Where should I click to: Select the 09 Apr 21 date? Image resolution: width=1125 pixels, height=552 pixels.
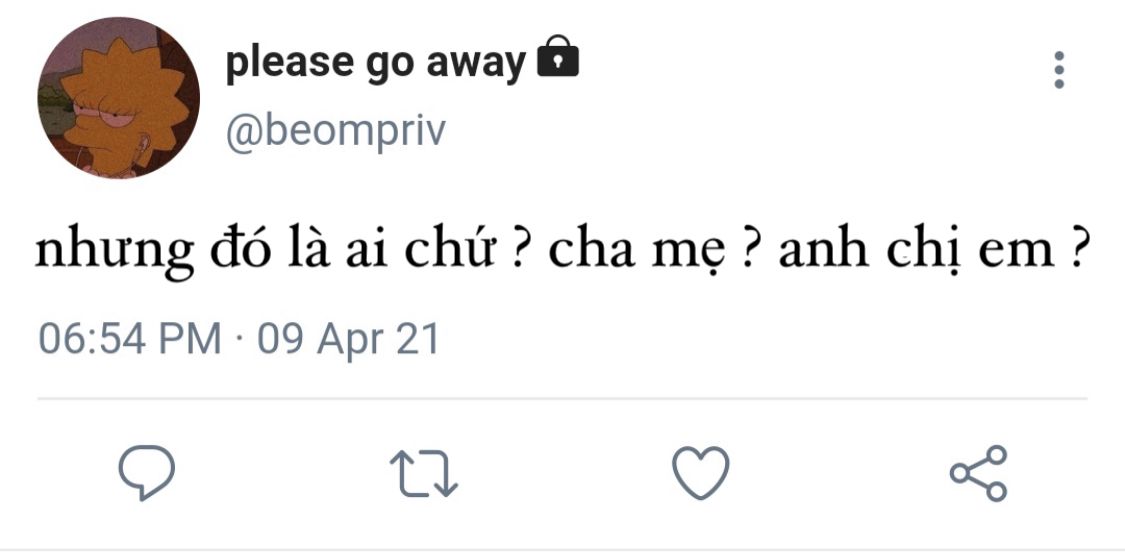[348, 339]
